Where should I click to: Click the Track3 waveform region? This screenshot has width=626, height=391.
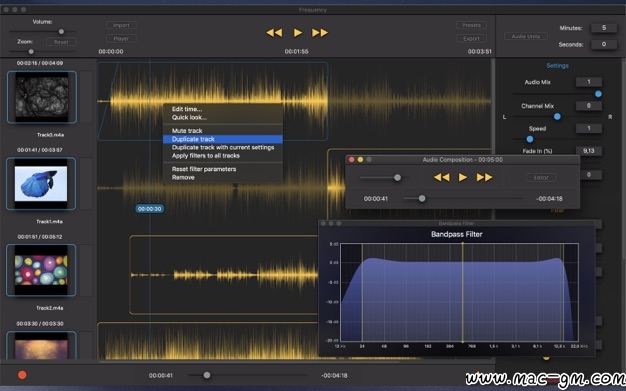(213, 101)
